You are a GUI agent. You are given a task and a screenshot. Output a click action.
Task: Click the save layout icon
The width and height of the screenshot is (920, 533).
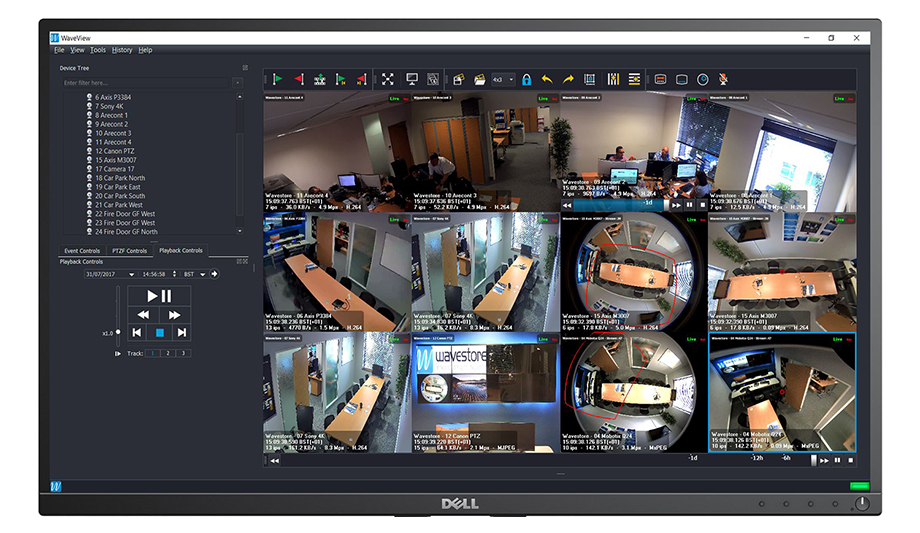(459, 79)
